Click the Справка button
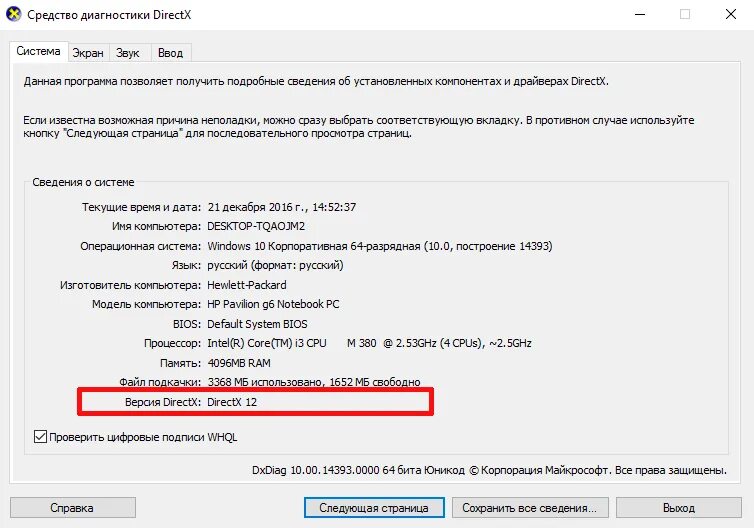754x528 pixels. tap(73, 508)
